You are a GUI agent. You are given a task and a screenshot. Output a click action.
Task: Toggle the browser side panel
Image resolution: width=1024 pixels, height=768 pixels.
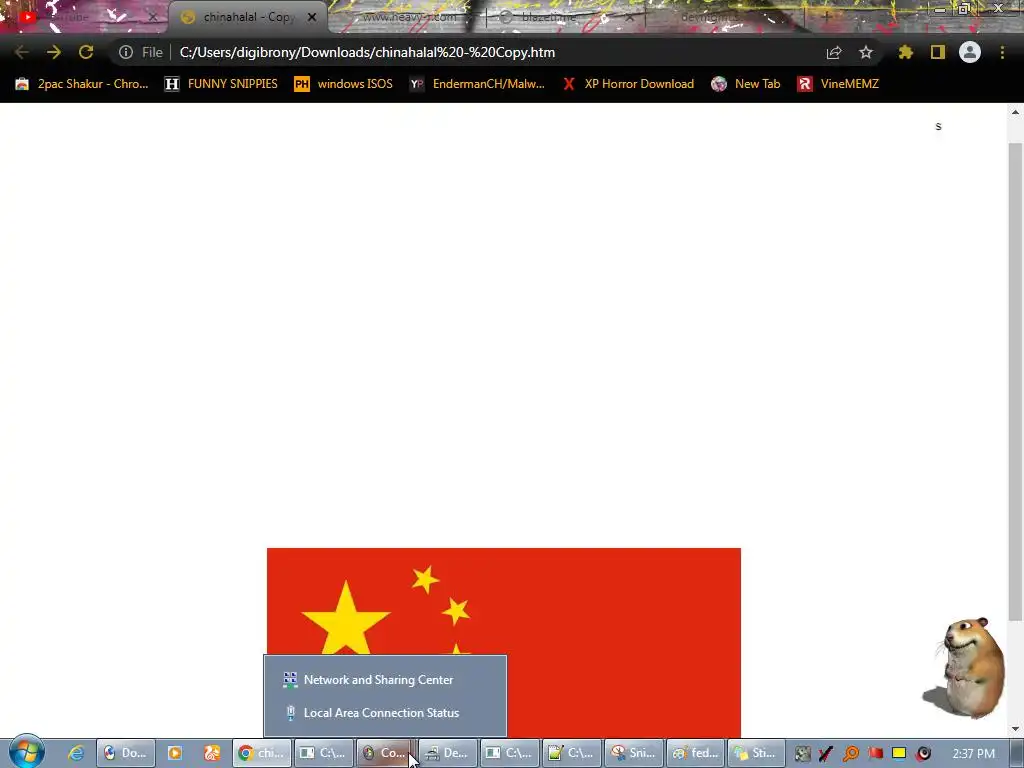[938, 52]
